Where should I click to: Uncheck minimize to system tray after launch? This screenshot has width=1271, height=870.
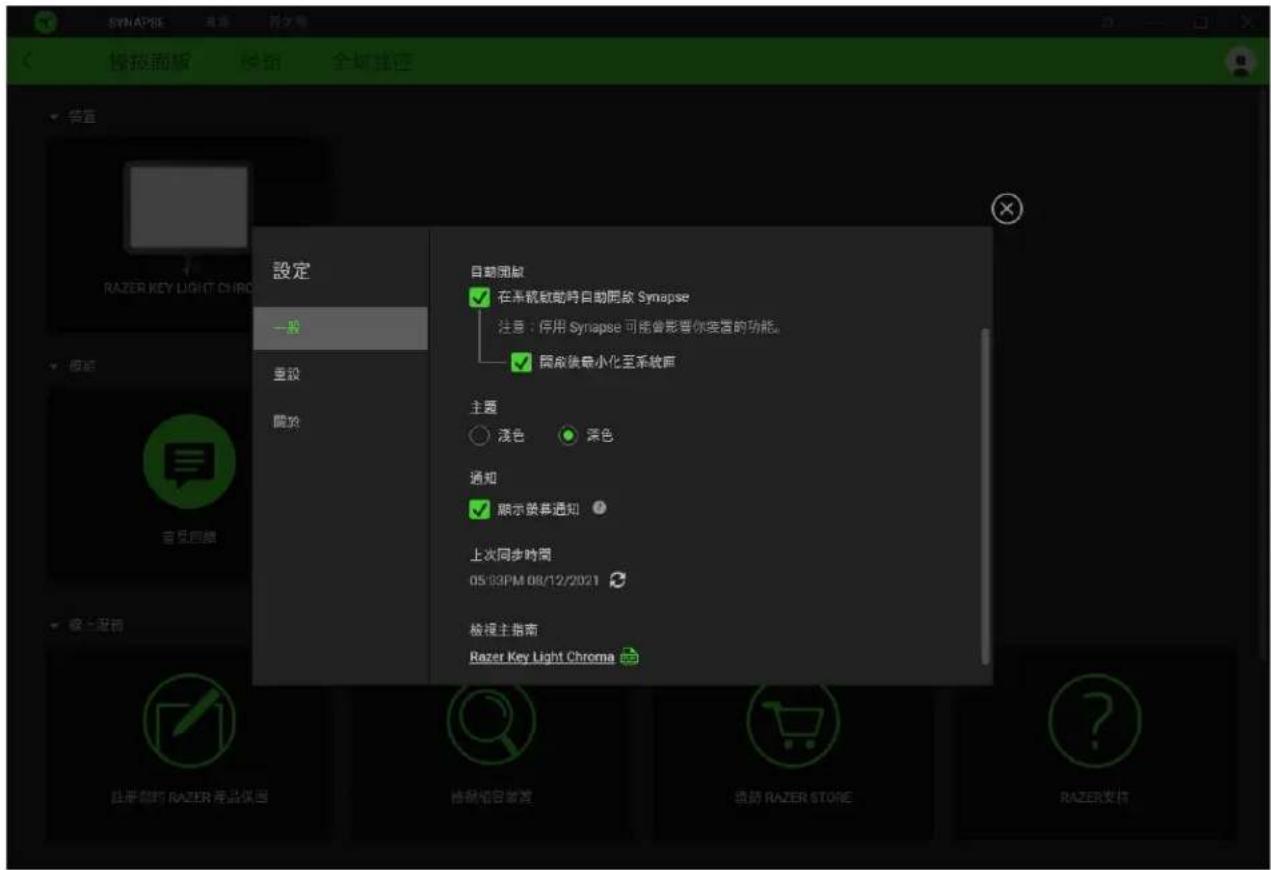pos(520,363)
